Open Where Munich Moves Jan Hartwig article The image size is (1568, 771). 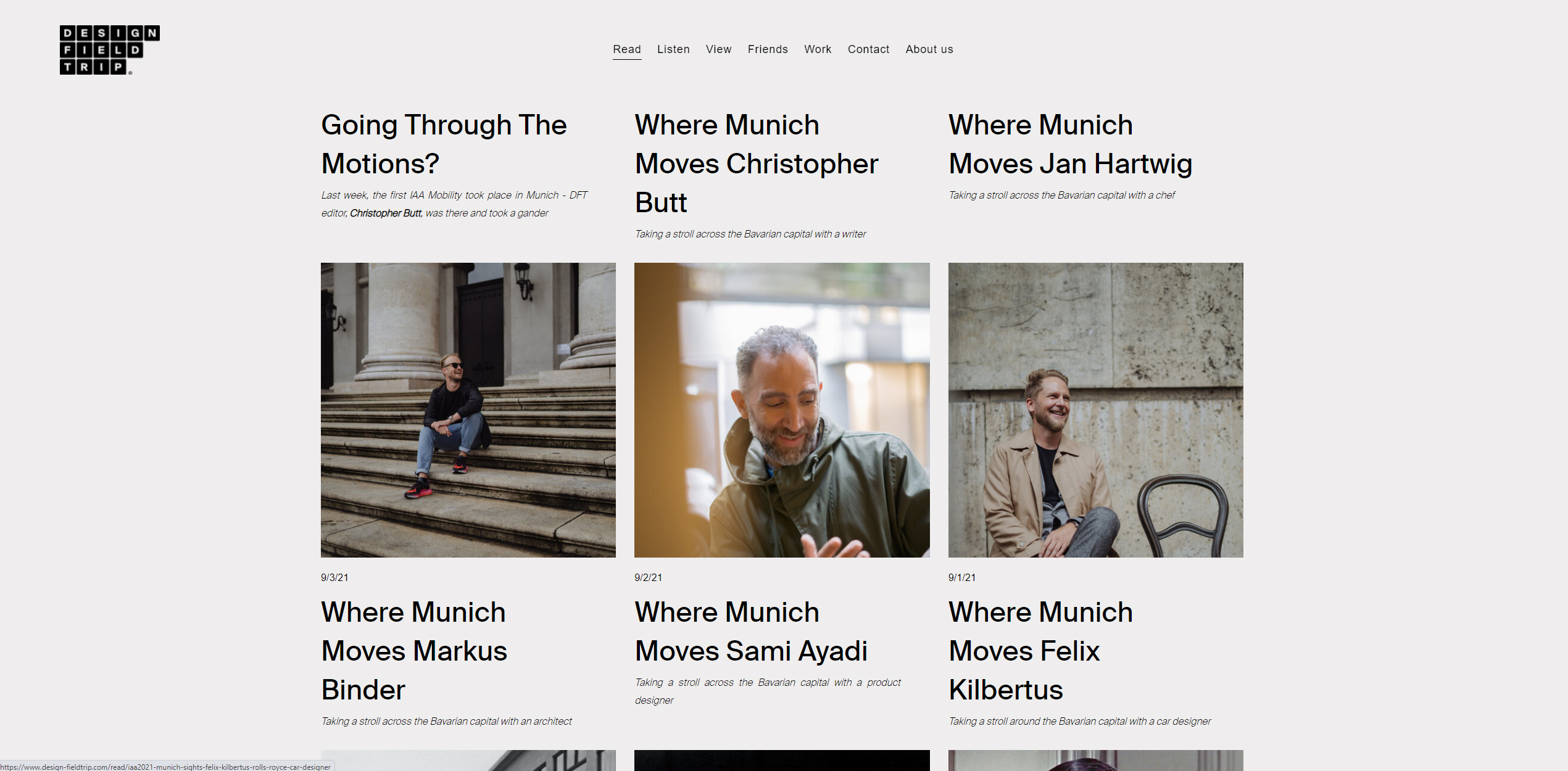(x=1069, y=144)
